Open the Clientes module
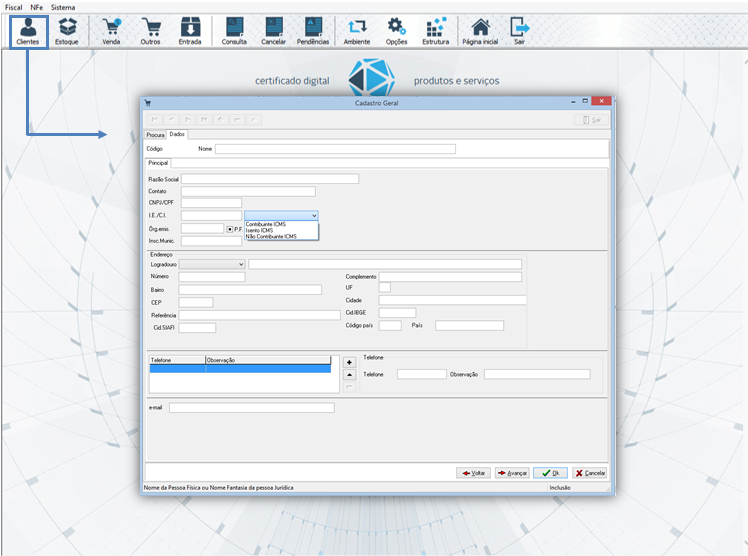Viewport: 748px width, 556px height. click(28, 31)
